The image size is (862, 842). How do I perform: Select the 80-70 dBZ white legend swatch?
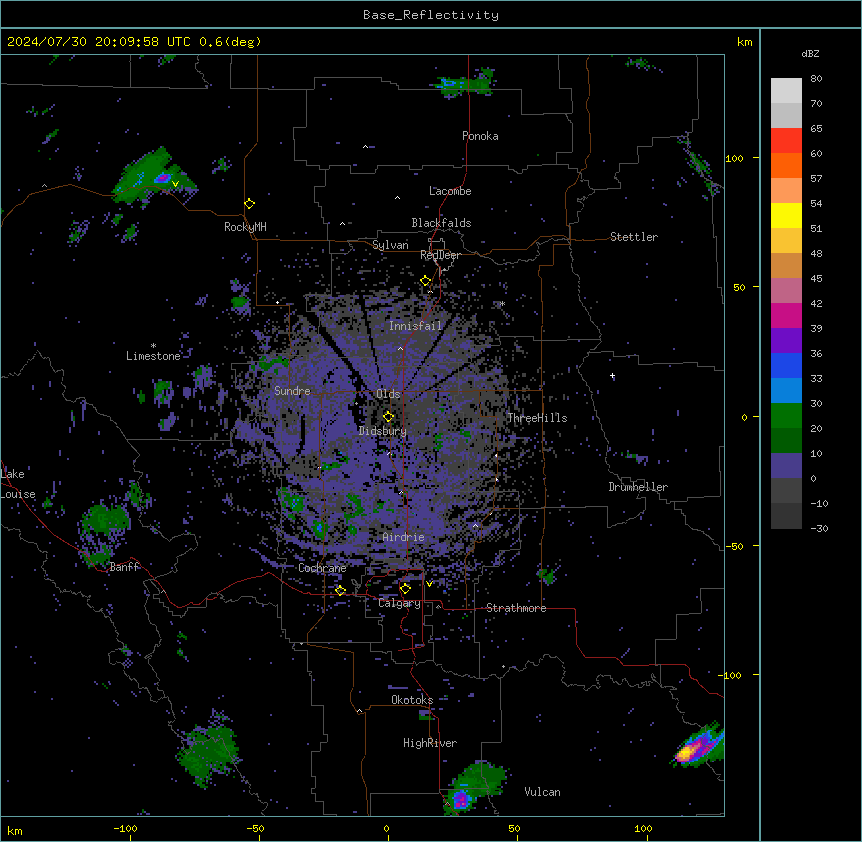(786, 91)
